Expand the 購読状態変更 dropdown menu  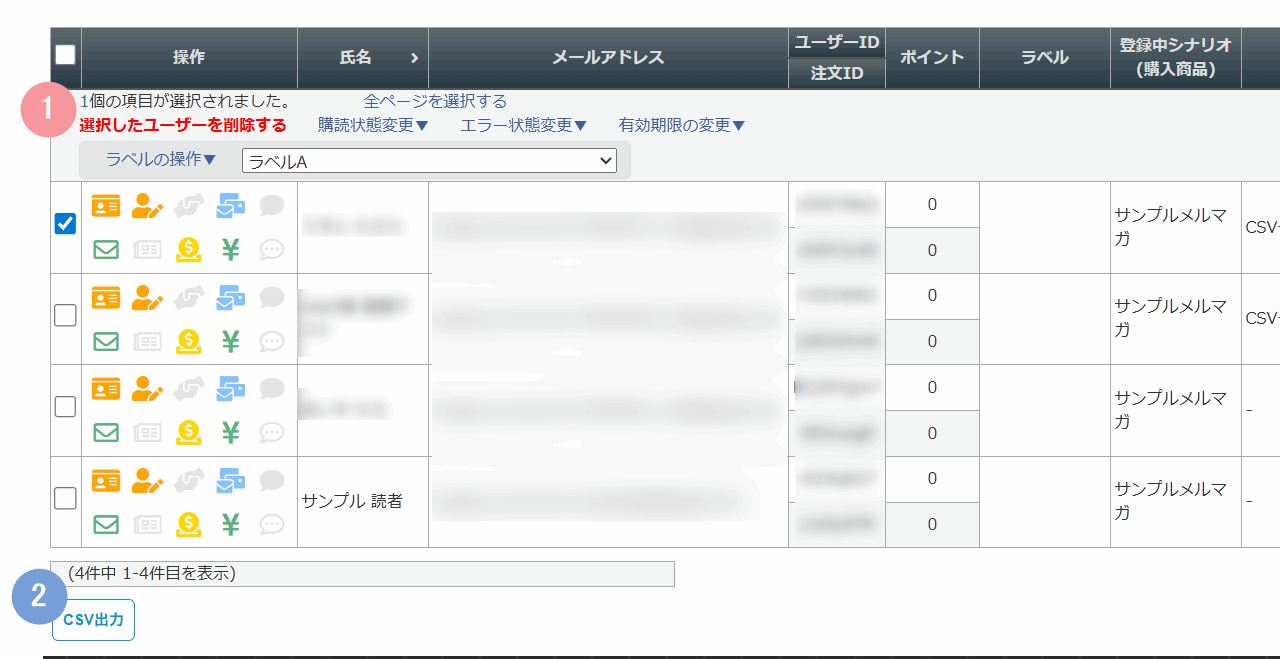(x=373, y=125)
